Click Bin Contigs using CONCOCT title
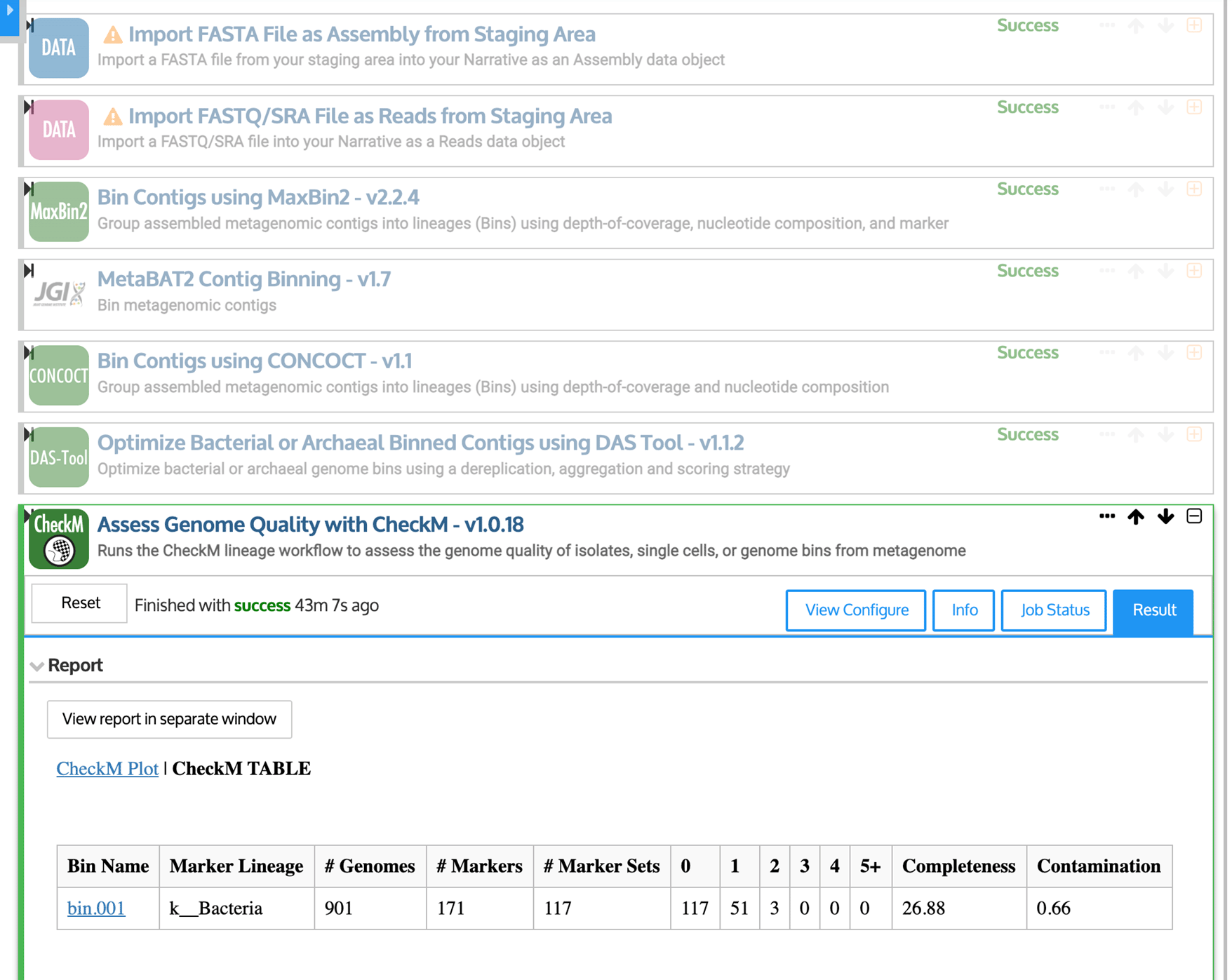This screenshot has height=980, width=1232. pos(255,361)
